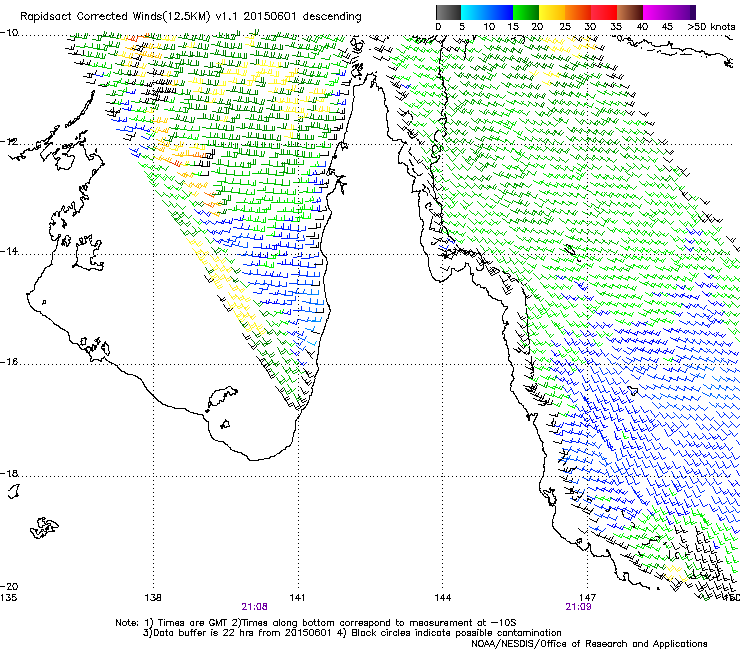Viewport: 740px width, 650px height.
Task: Click the '147' longitude axis label
Action: tap(588, 598)
